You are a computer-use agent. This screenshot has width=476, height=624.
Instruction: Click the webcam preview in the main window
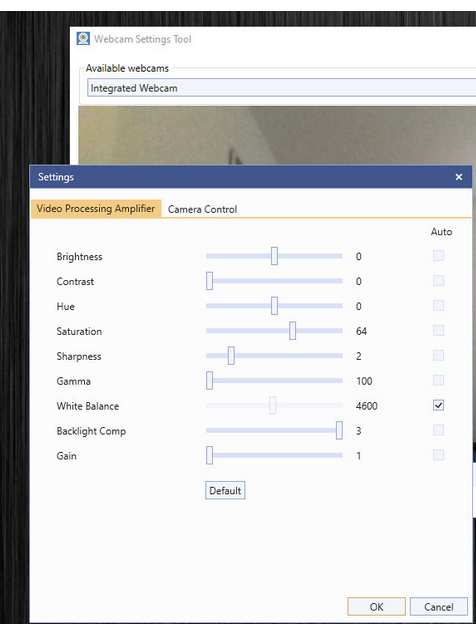(277, 135)
